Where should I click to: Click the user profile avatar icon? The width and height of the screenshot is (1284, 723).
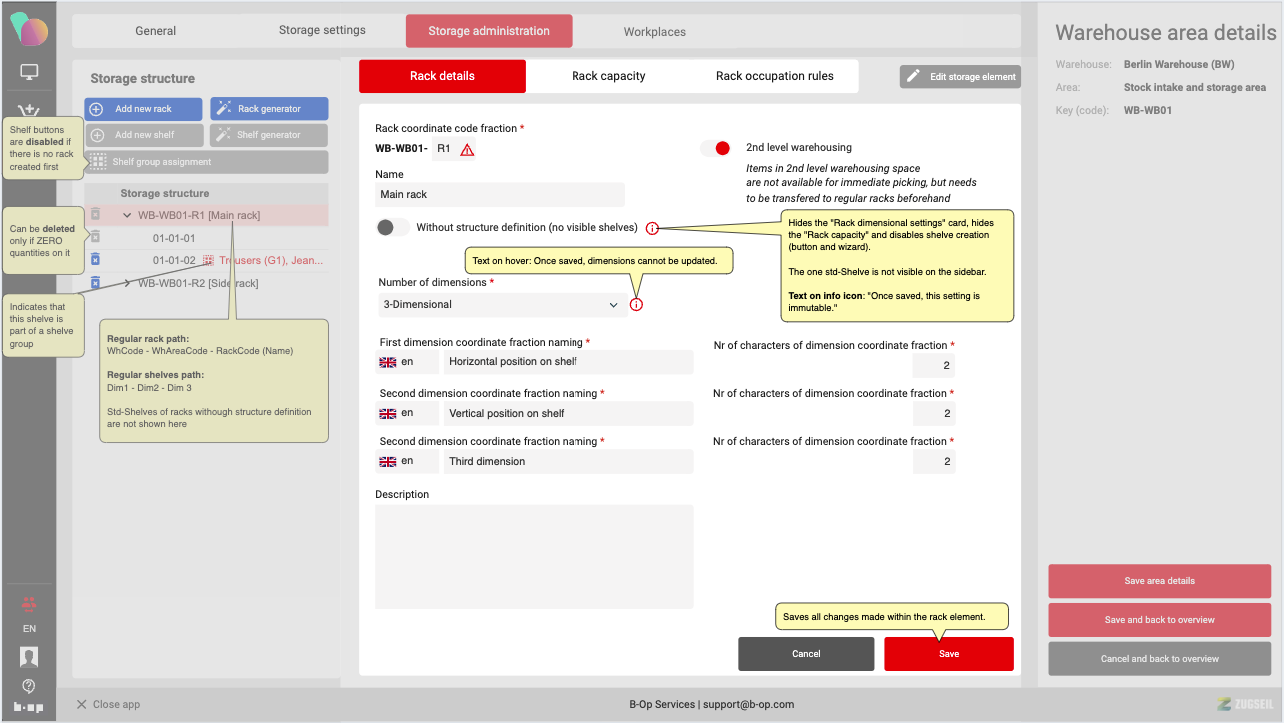pyautogui.click(x=29, y=657)
